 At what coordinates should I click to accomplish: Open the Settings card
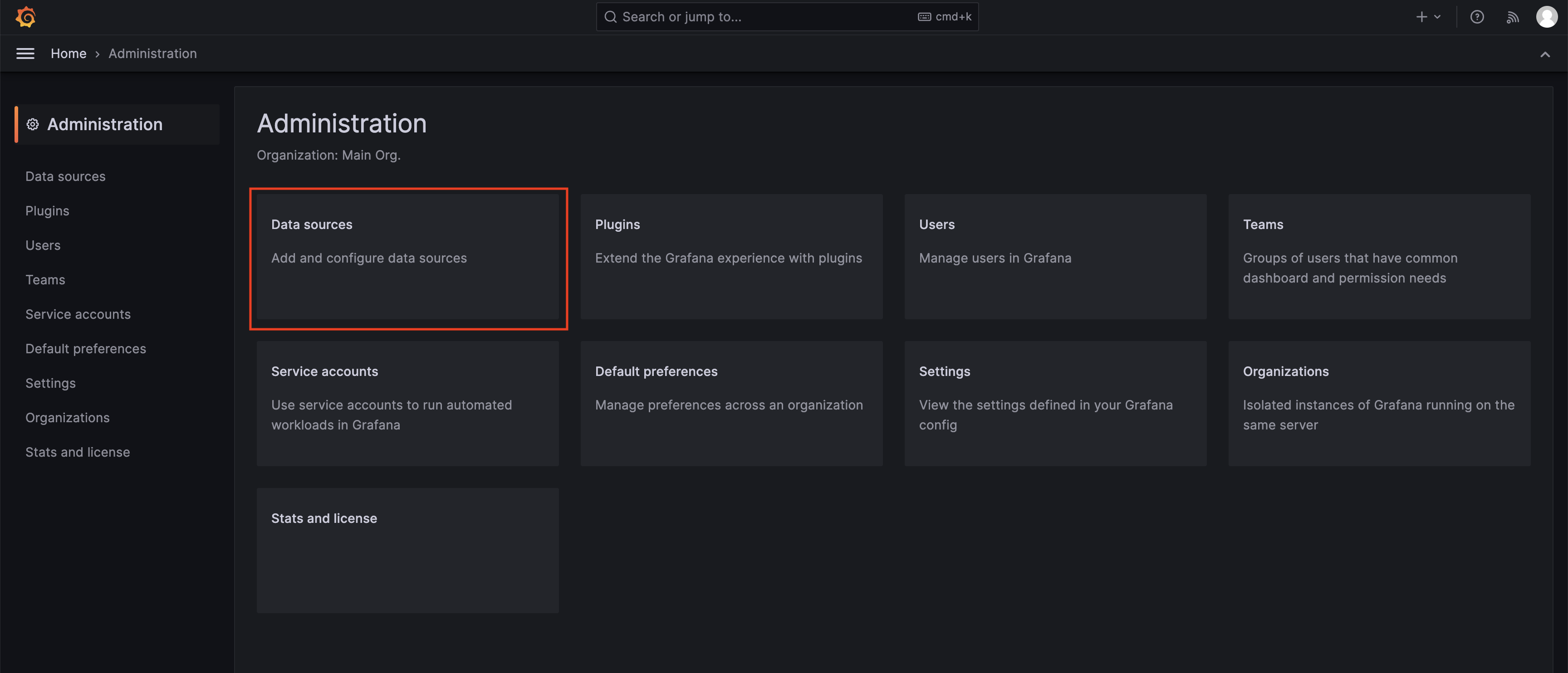1055,403
